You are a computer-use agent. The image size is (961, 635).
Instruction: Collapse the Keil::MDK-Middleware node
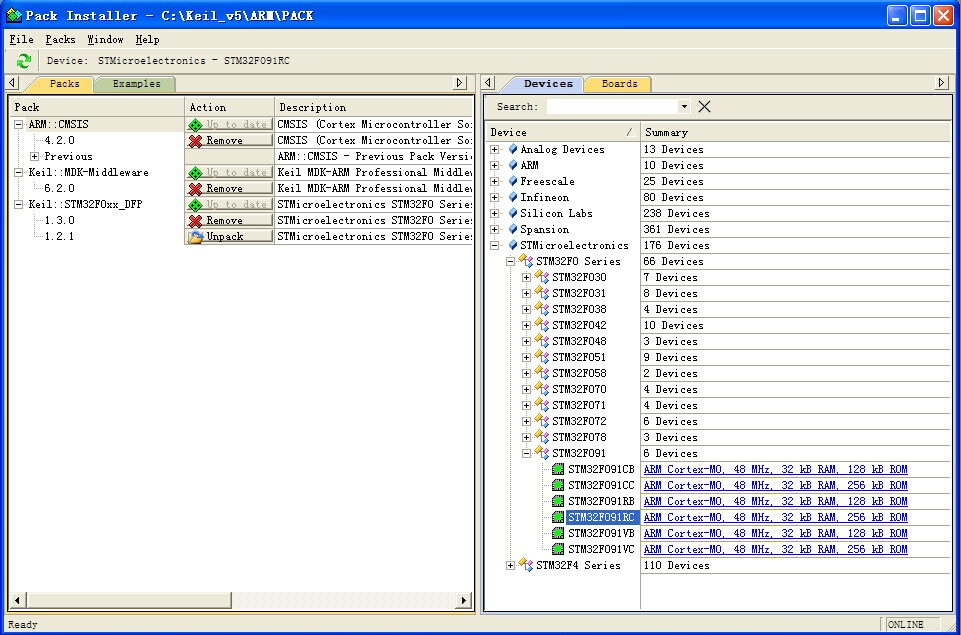[19, 172]
